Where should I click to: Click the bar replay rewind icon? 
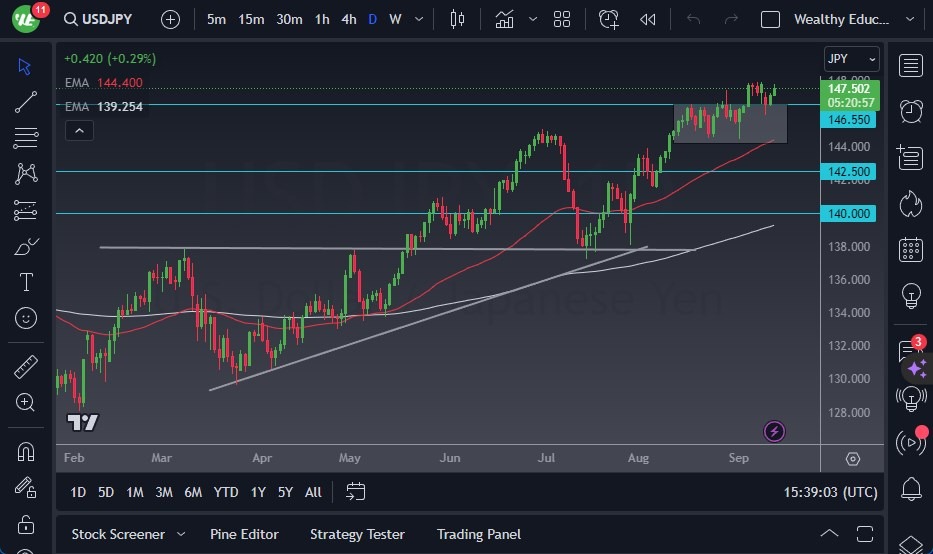pos(648,19)
